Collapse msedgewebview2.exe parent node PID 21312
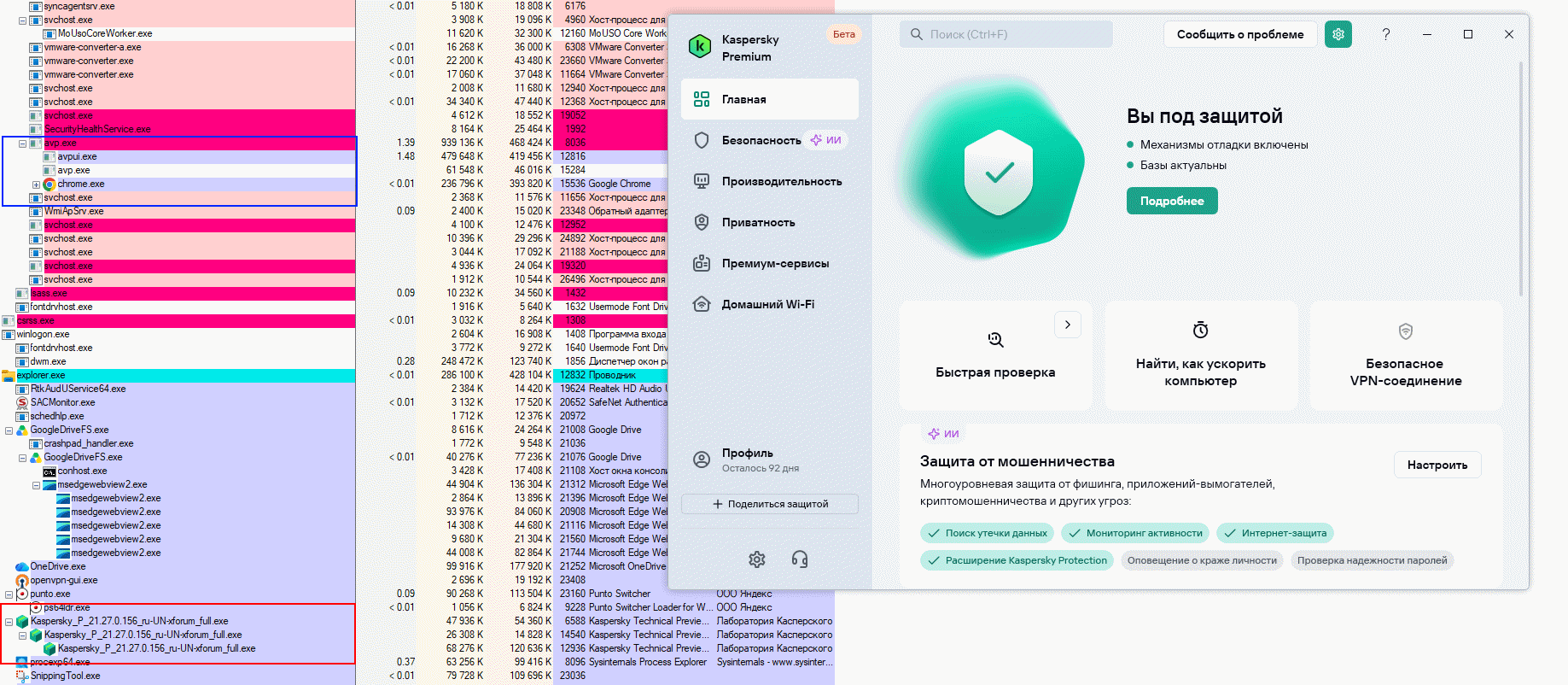Viewport: 1568px width, 685px height. coord(36,484)
